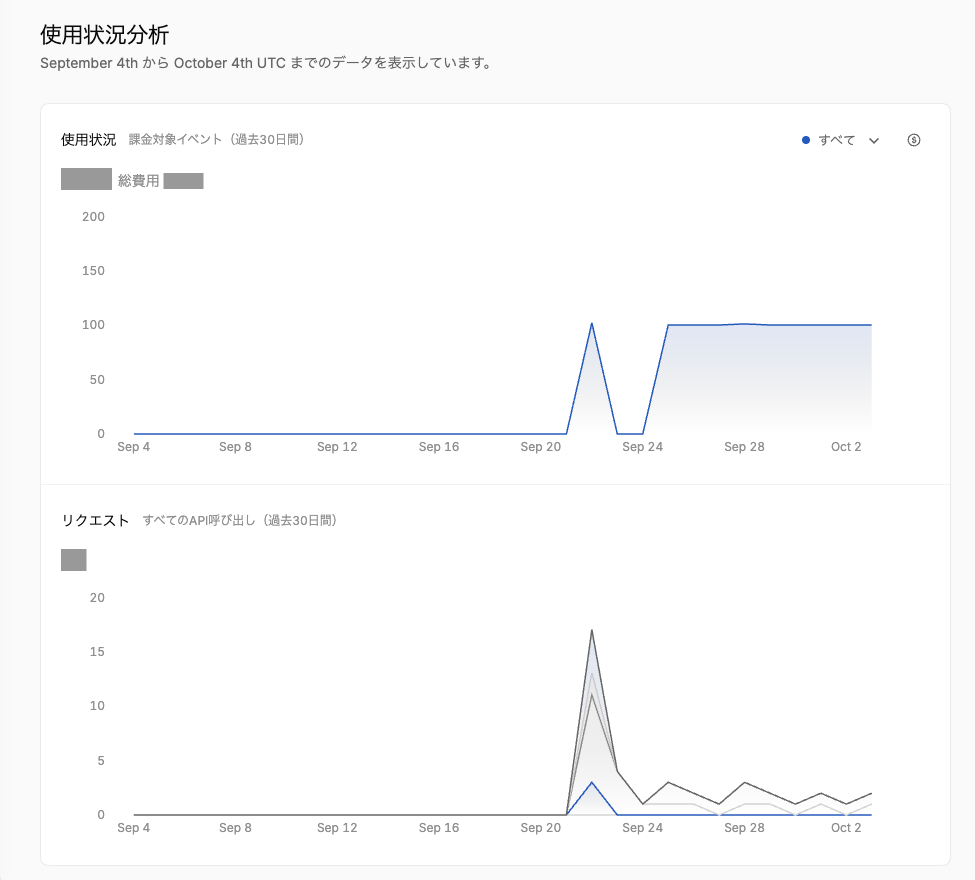This screenshot has width=975, height=880.
Task: Click the usage chart spike peak near Sep 22
Action: (x=591, y=324)
